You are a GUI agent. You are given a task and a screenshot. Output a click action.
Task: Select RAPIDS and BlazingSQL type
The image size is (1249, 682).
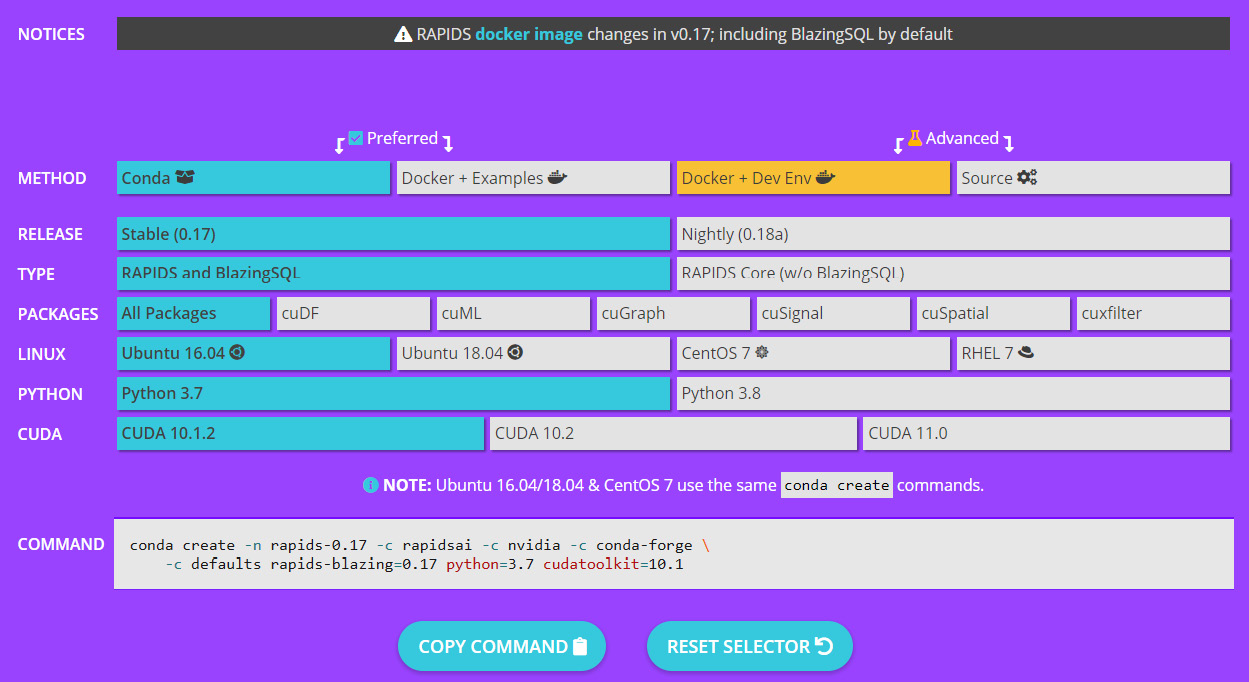[393, 274]
